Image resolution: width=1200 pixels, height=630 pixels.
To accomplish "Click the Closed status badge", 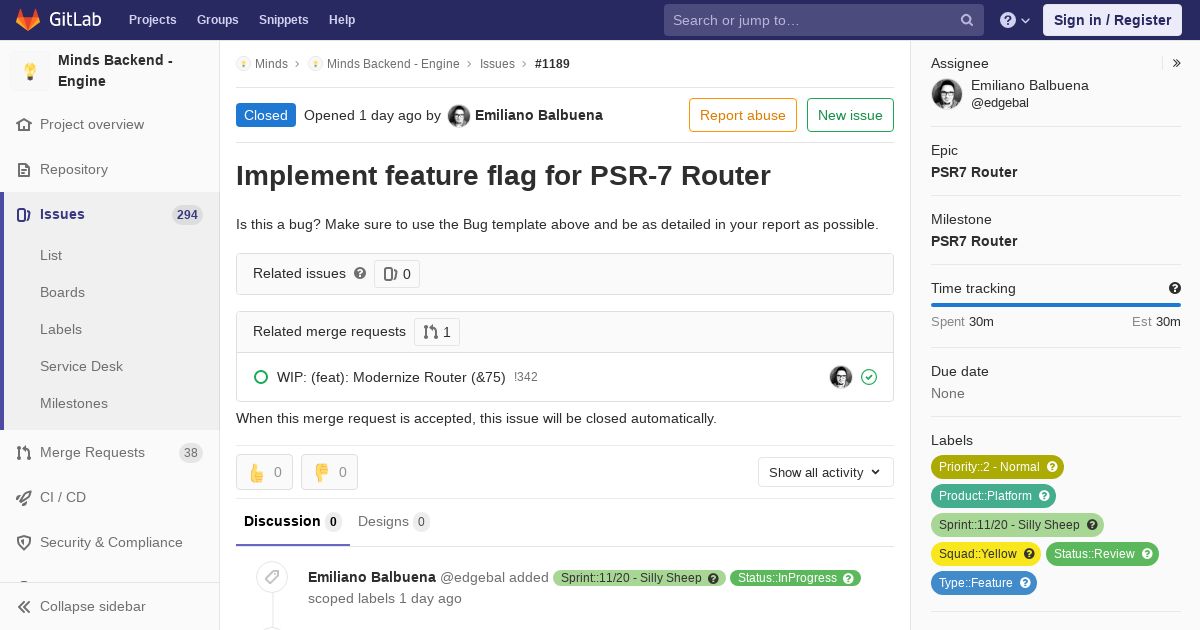I will tap(266, 115).
